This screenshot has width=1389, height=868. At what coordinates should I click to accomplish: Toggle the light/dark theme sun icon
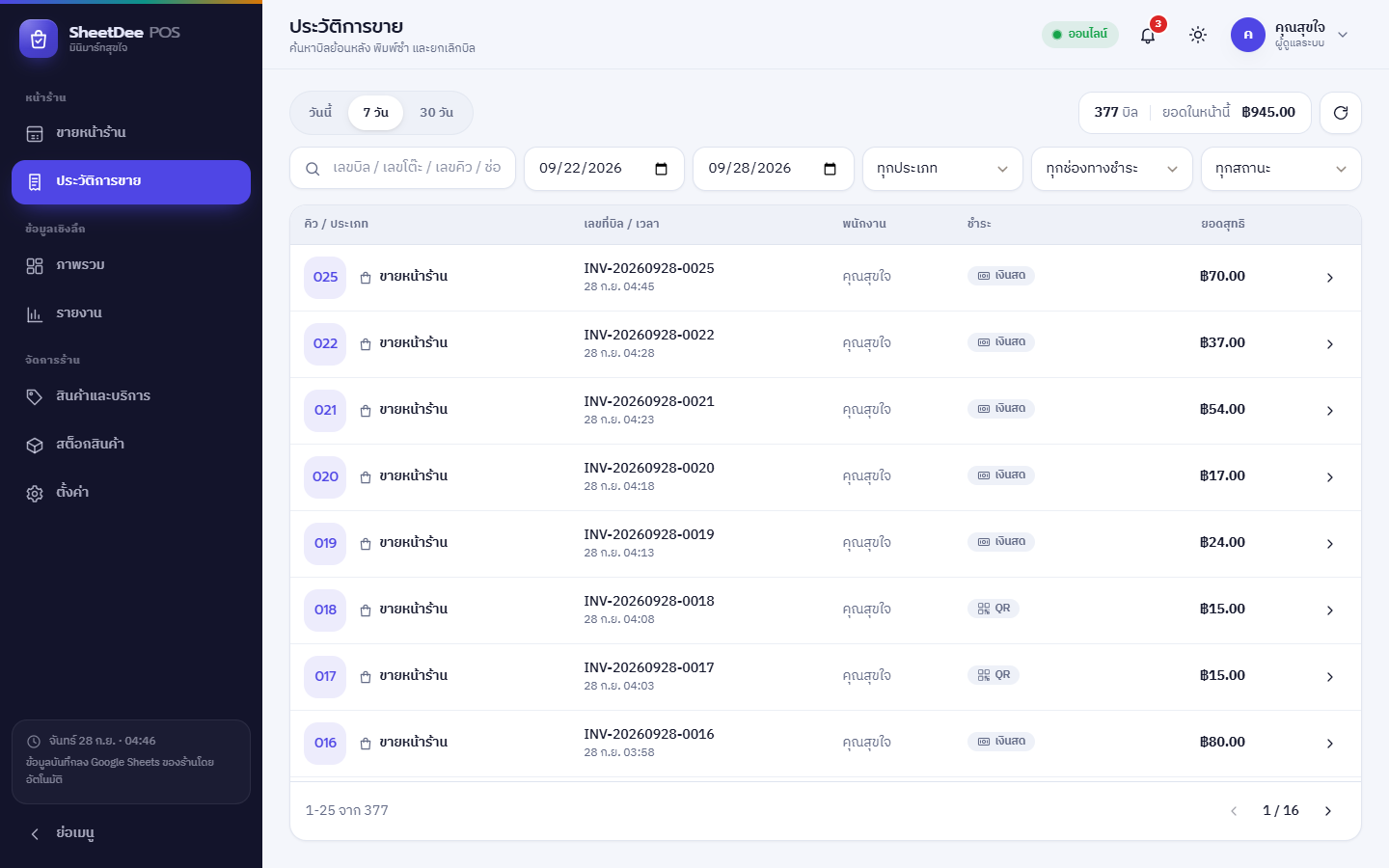click(1198, 35)
